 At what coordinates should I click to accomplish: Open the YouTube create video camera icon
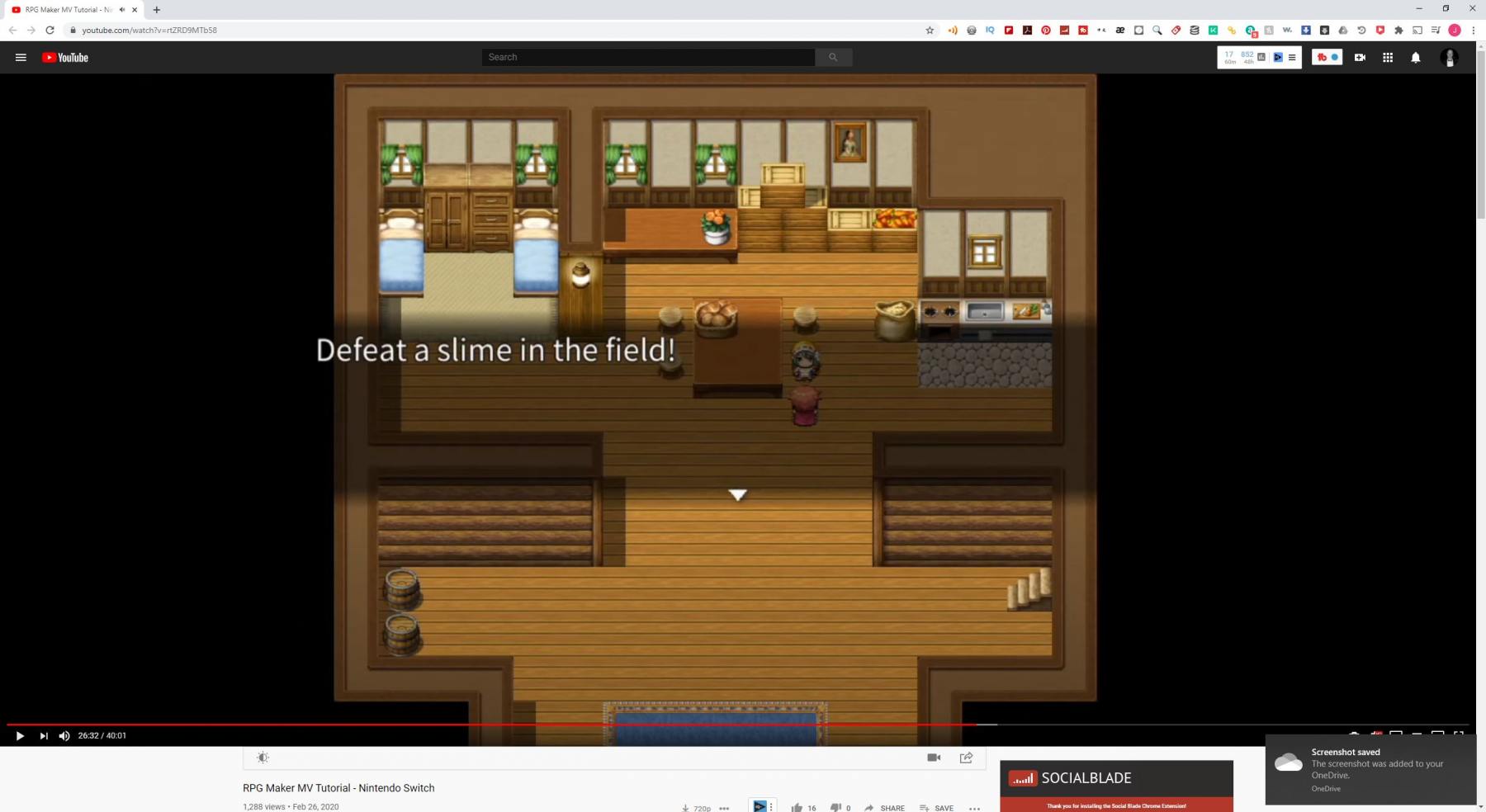[x=1360, y=57]
